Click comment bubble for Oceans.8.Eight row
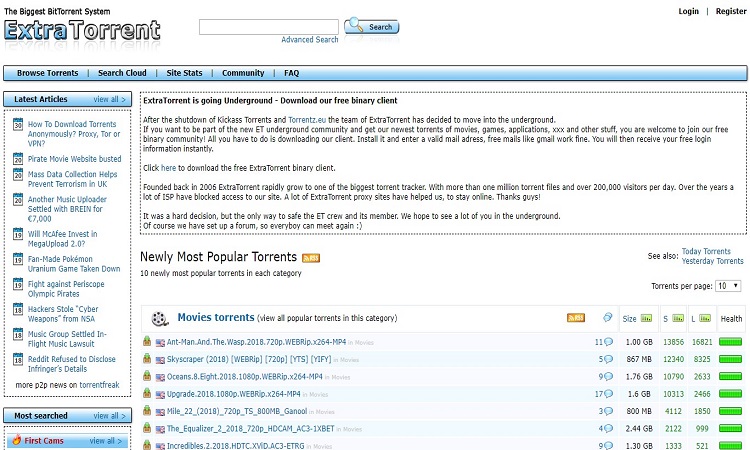Image resolution: width=750 pixels, height=450 pixels. coord(608,376)
